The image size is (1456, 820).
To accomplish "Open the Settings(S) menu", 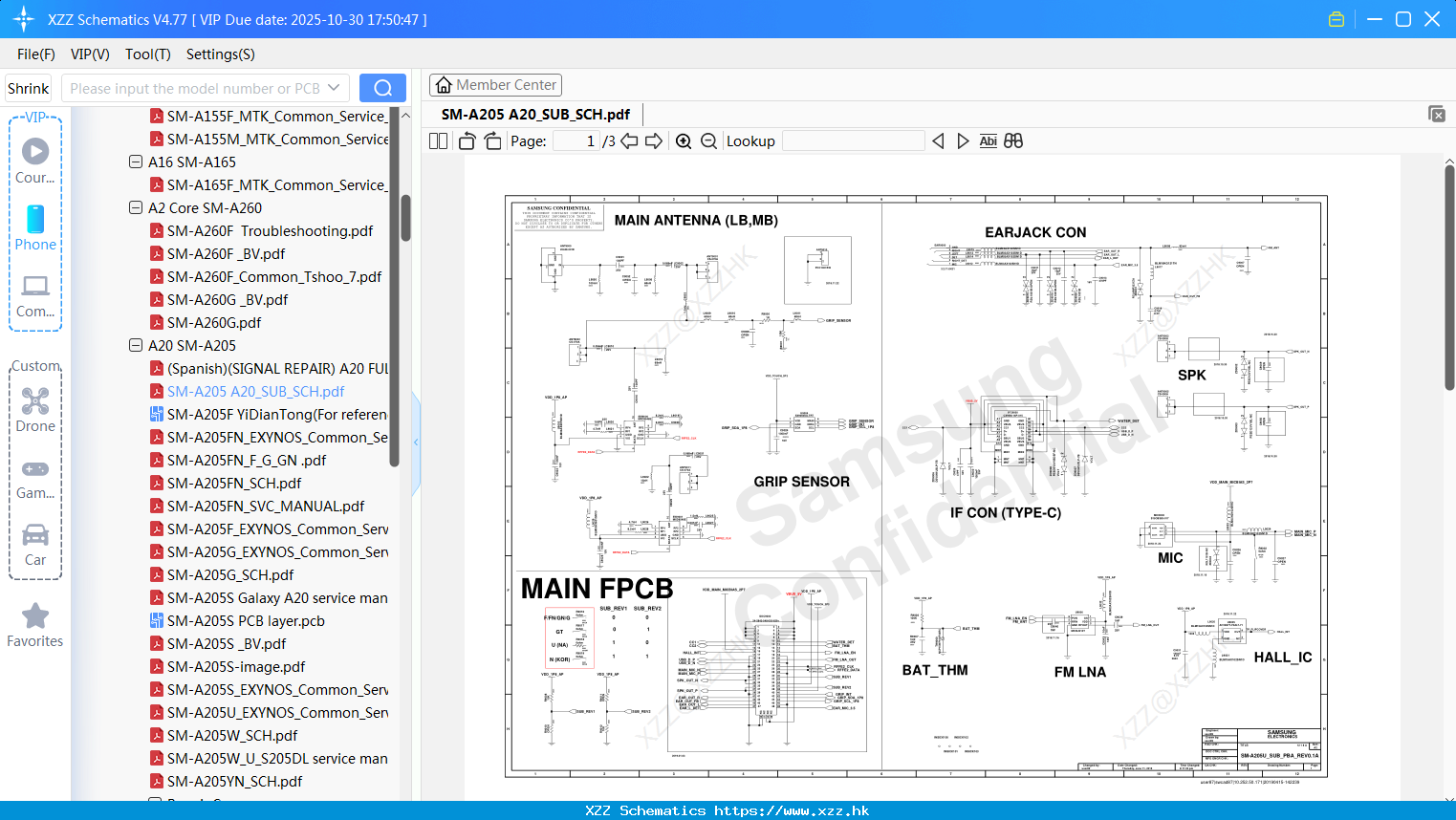I will click(x=221, y=54).
